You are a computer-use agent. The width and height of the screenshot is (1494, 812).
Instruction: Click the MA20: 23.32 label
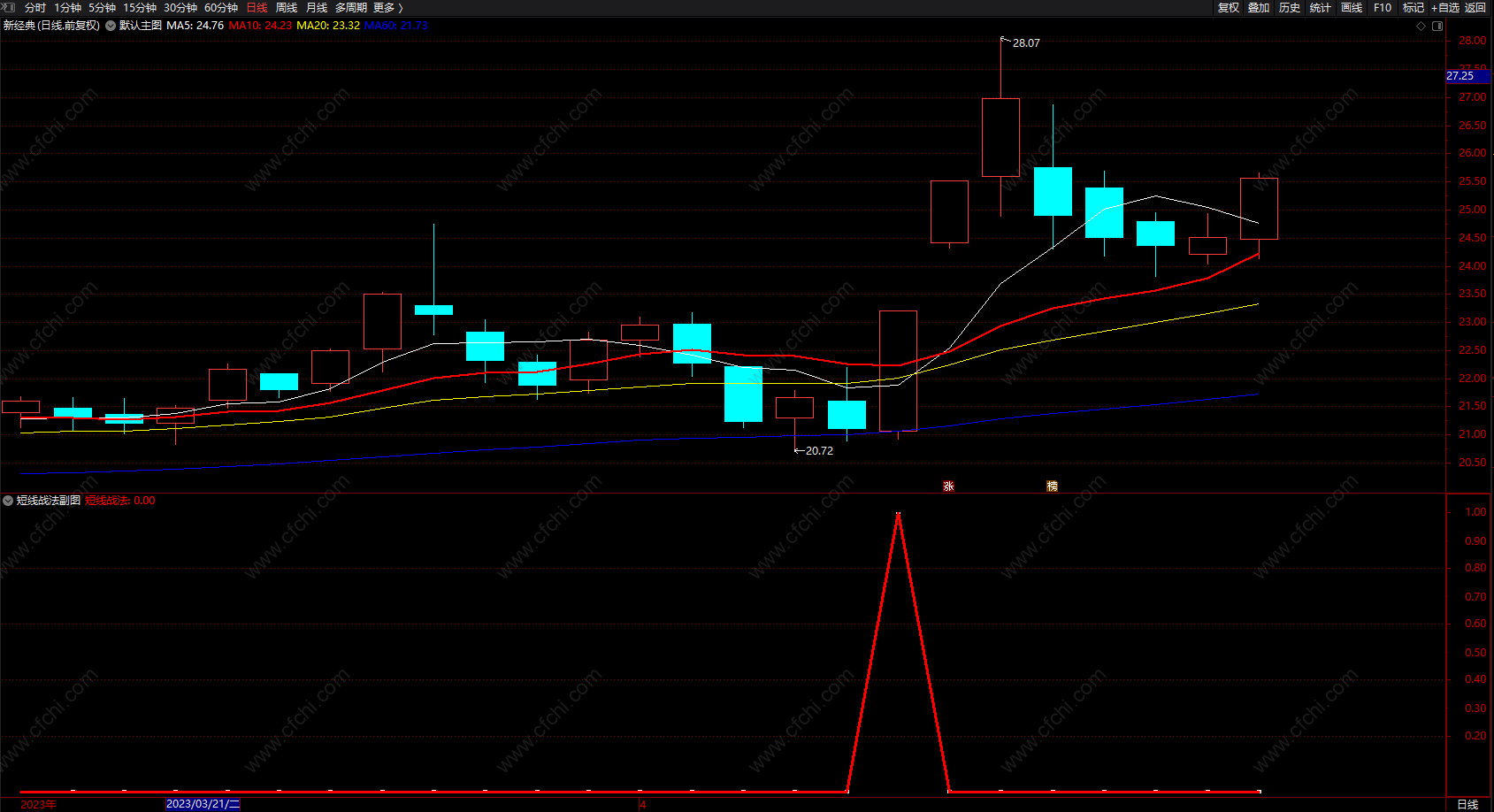pyautogui.click(x=328, y=26)
